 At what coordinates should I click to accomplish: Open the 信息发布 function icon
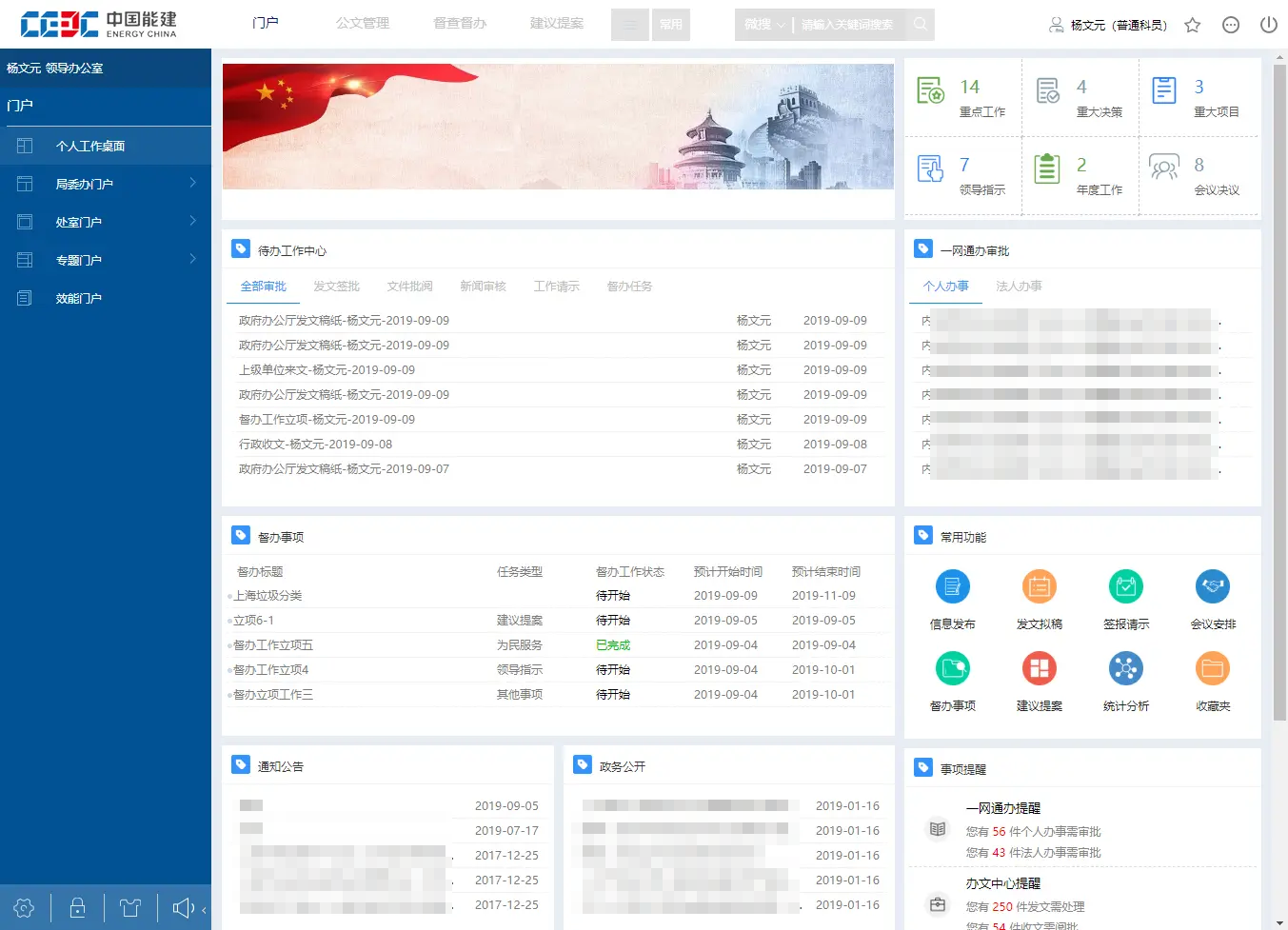pyautogui.click(x=952, y=586)
